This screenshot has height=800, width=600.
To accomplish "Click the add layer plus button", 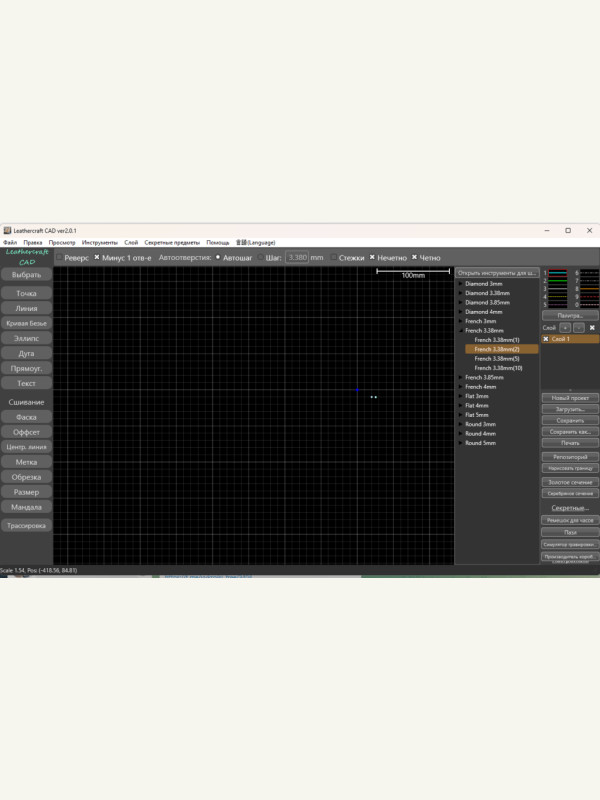I will [x=565, y=327].
